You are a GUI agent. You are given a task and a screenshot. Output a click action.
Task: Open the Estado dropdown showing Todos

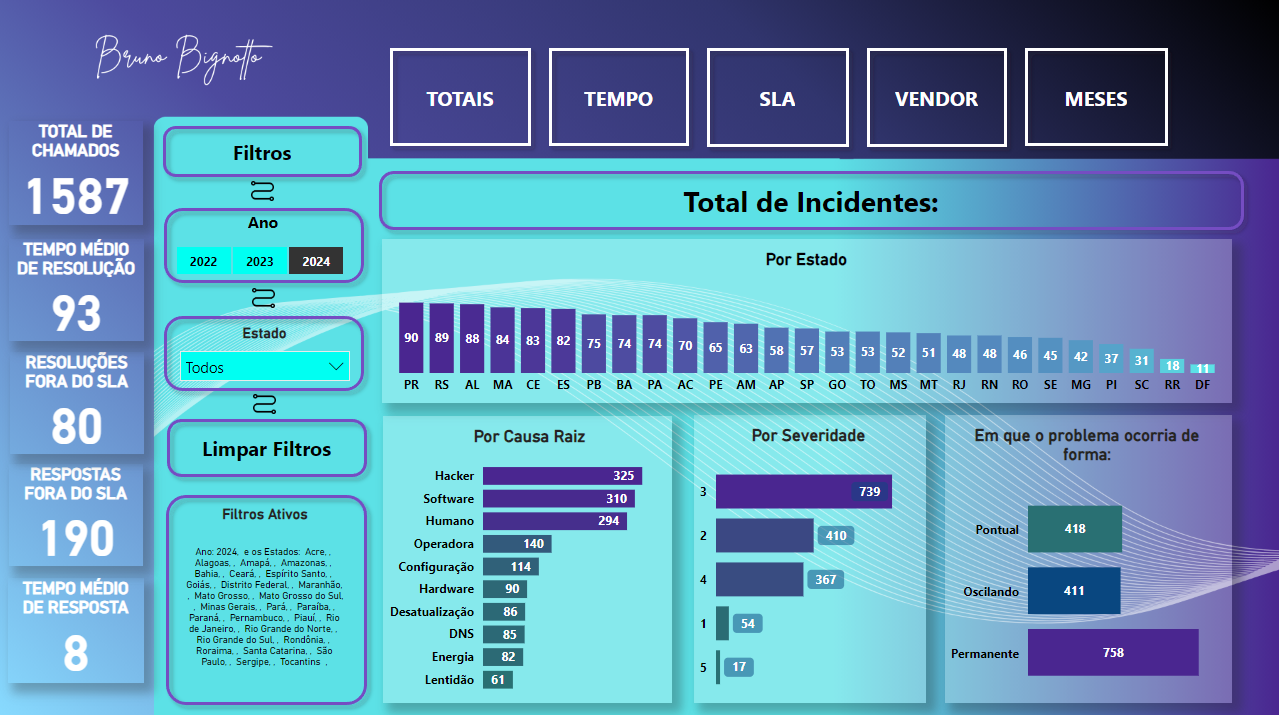pyautogui.click(x=255, y=367)
